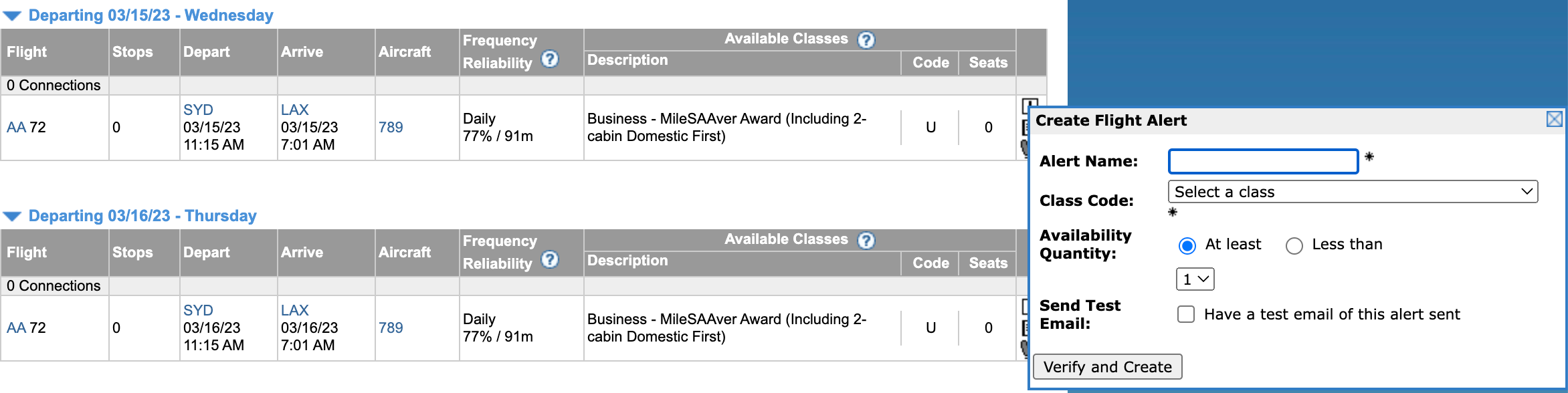1568x393 pixels.
Task: Open the 789 aircraft link in Wednesday's row
Action: [391, 128]
